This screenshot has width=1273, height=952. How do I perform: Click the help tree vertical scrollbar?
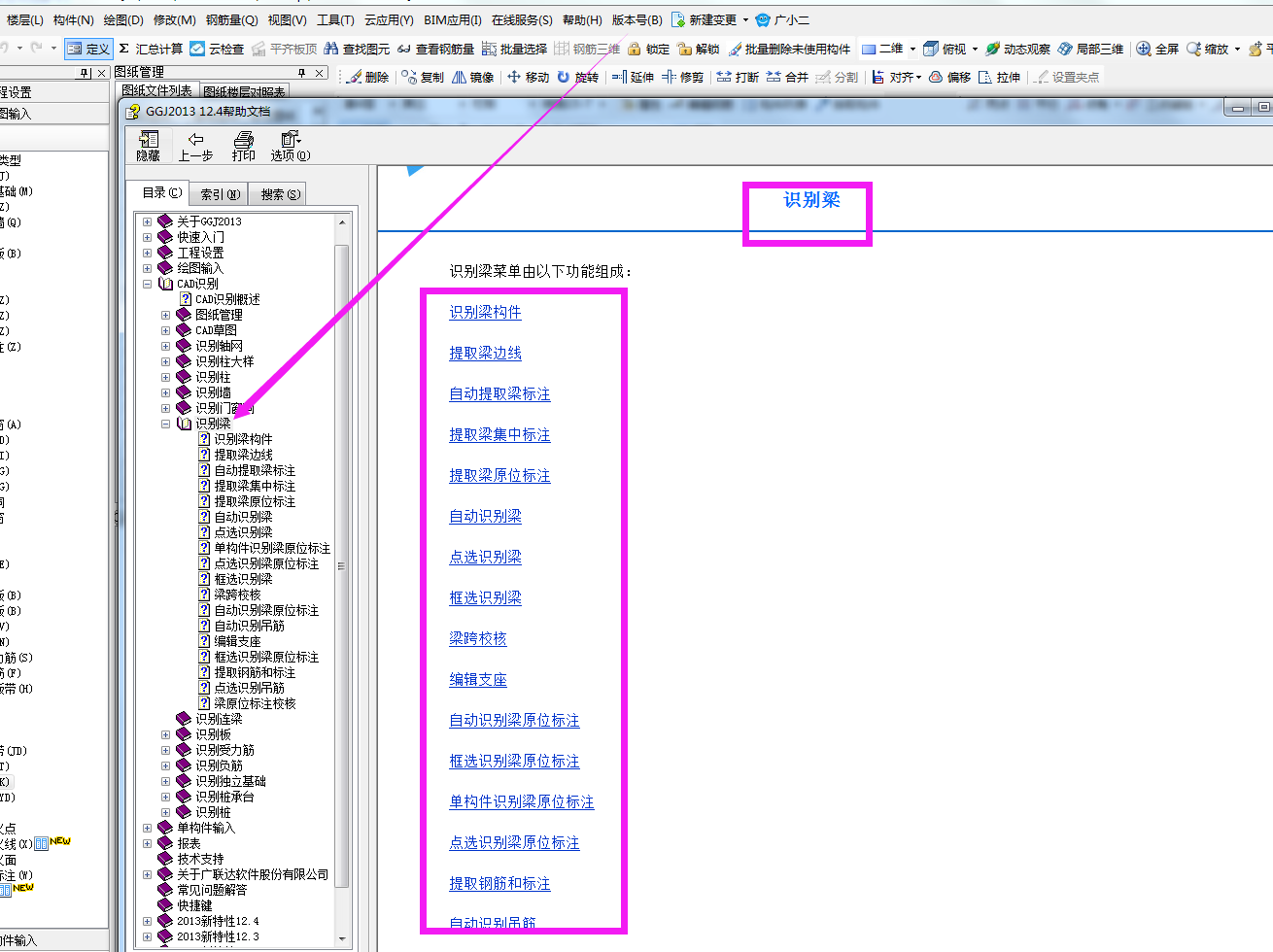(x=342, y=565)
